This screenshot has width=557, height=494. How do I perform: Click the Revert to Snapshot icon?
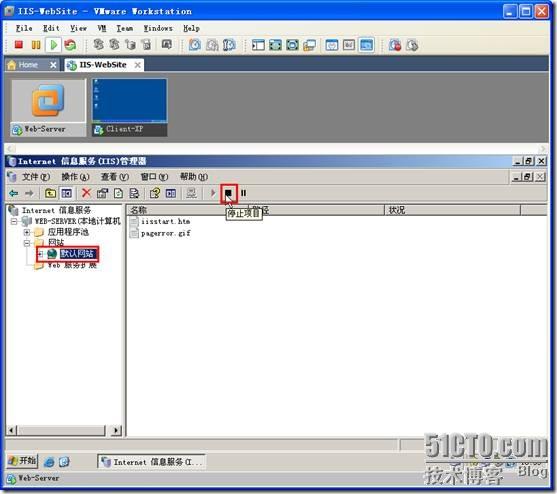[212, 45]
